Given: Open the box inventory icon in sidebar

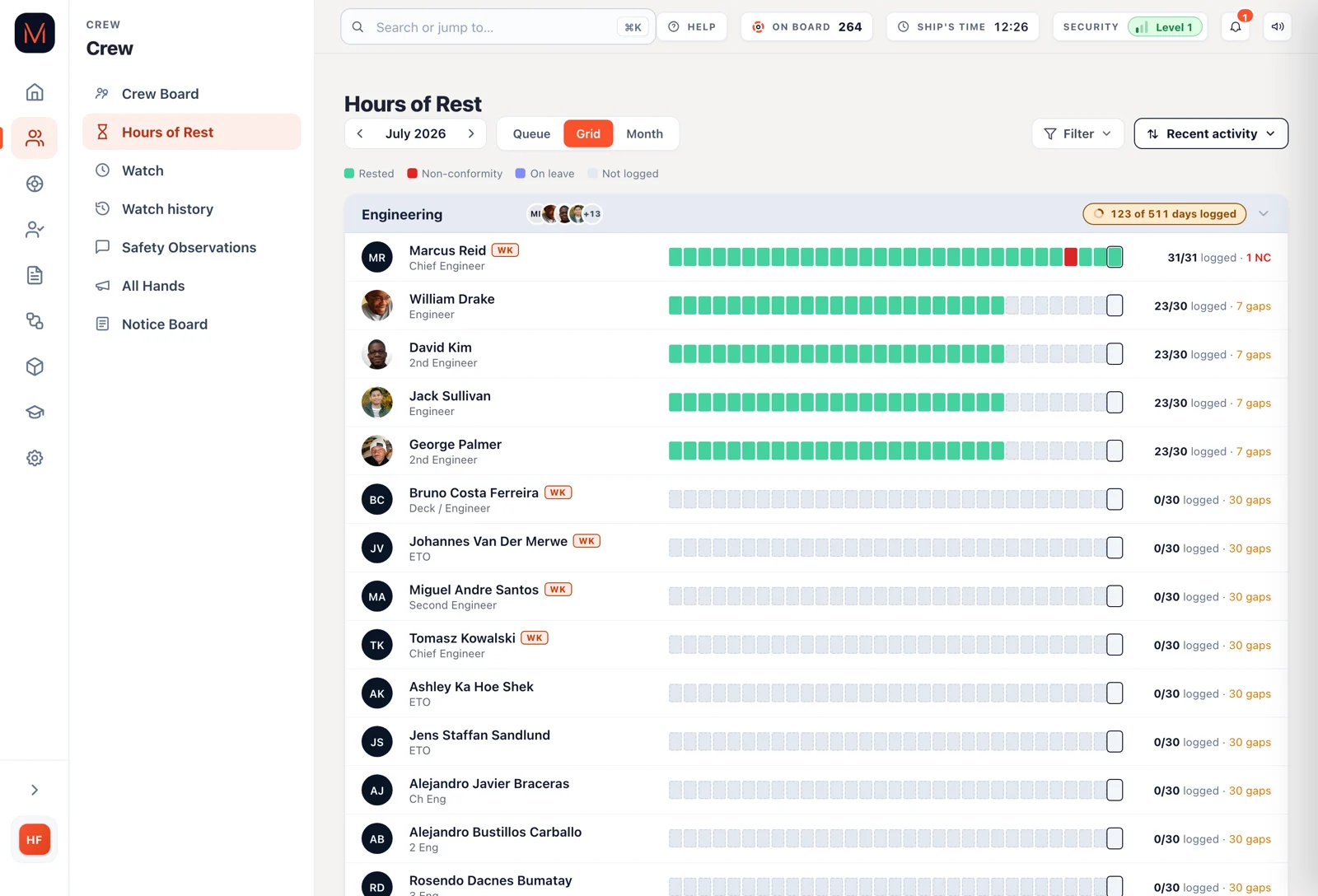Looking at the screenshot, I should point(35,366).
